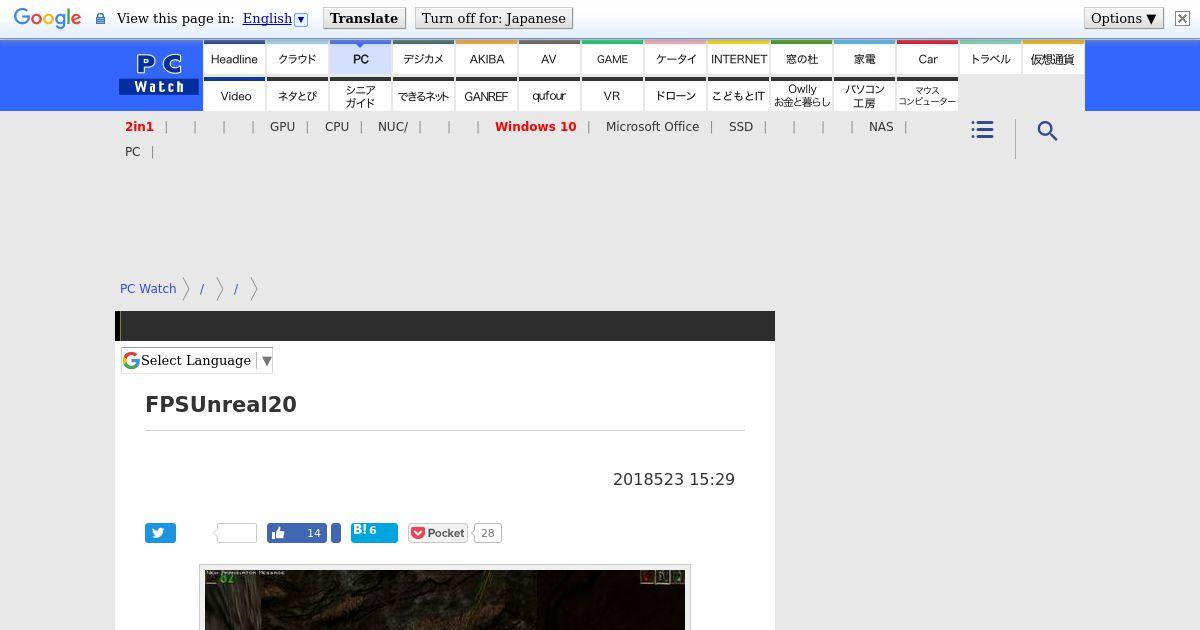Open the GAME tab
Image resolution: width=1200 pixels, height=630 pixels.
(612, 59)
